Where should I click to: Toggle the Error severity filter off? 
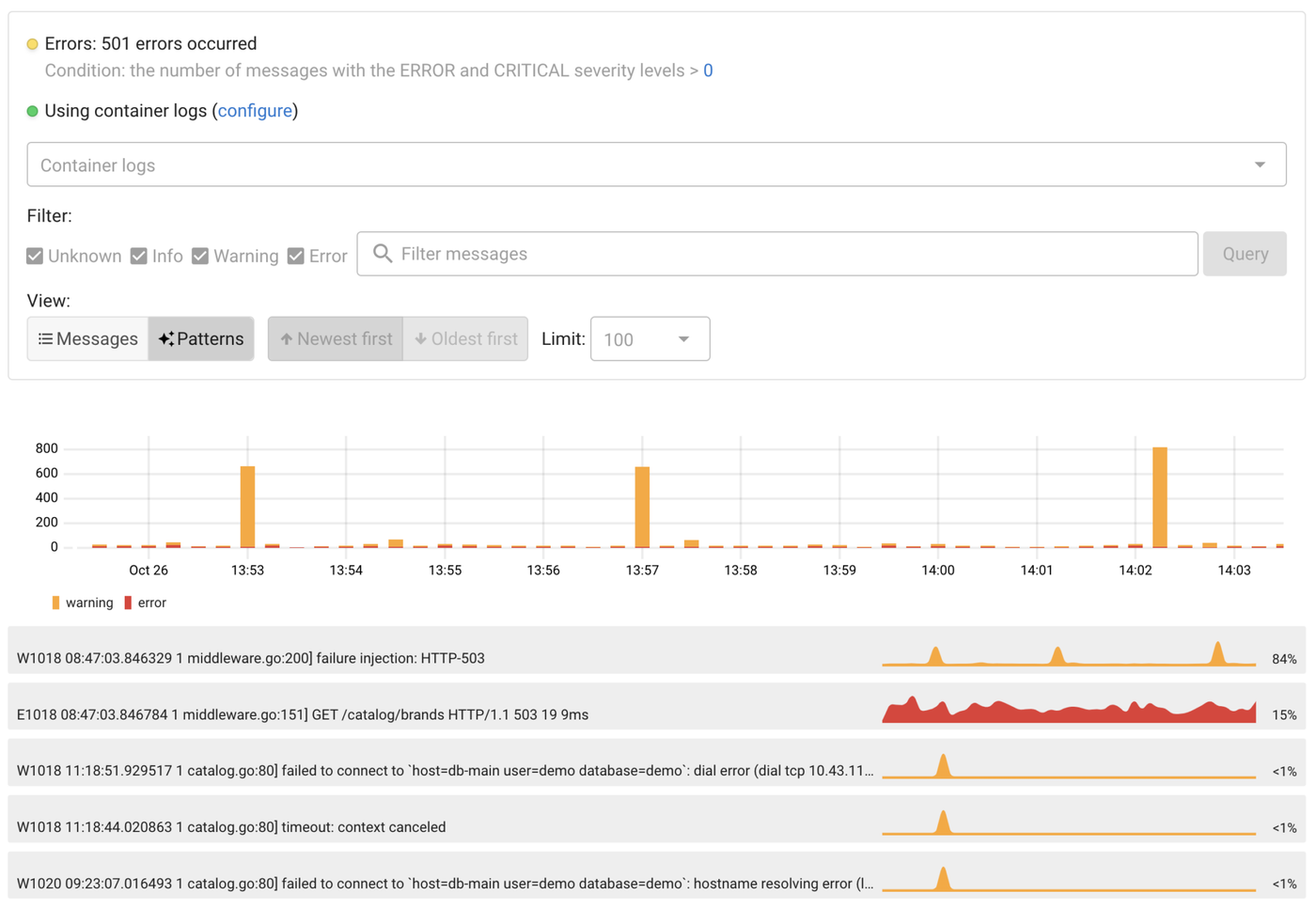[x=295, y=255]
